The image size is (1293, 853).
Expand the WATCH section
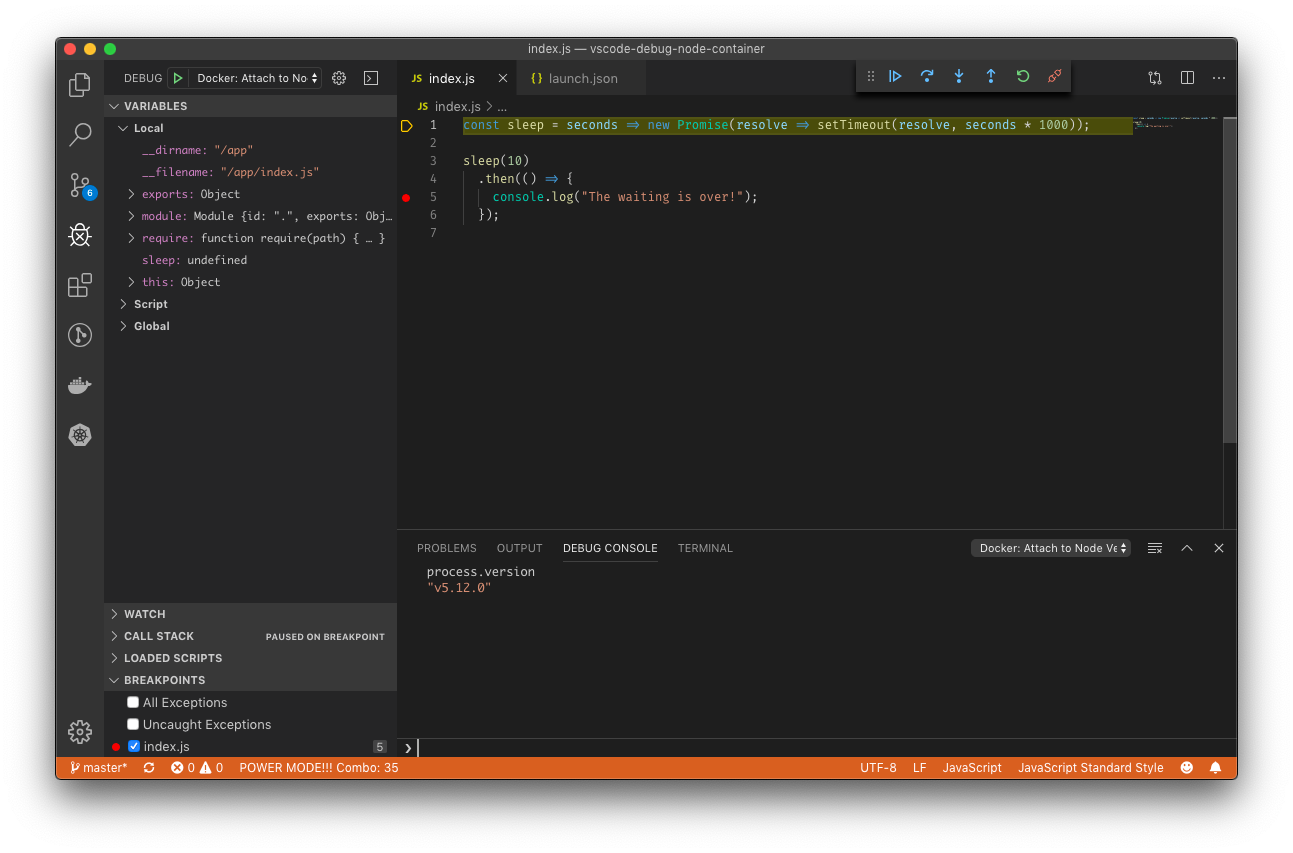point(250,614)
